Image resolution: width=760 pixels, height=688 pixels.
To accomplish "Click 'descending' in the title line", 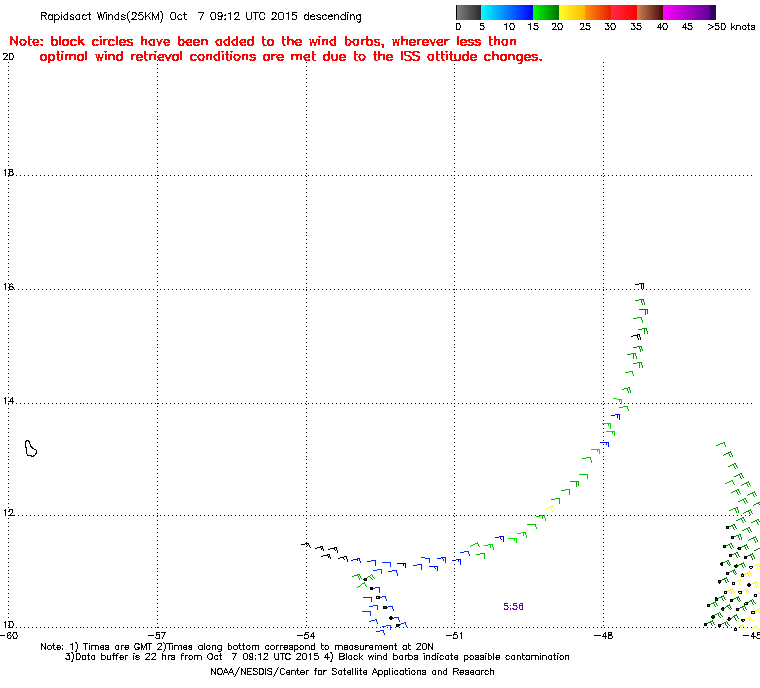I will point(332,16).
